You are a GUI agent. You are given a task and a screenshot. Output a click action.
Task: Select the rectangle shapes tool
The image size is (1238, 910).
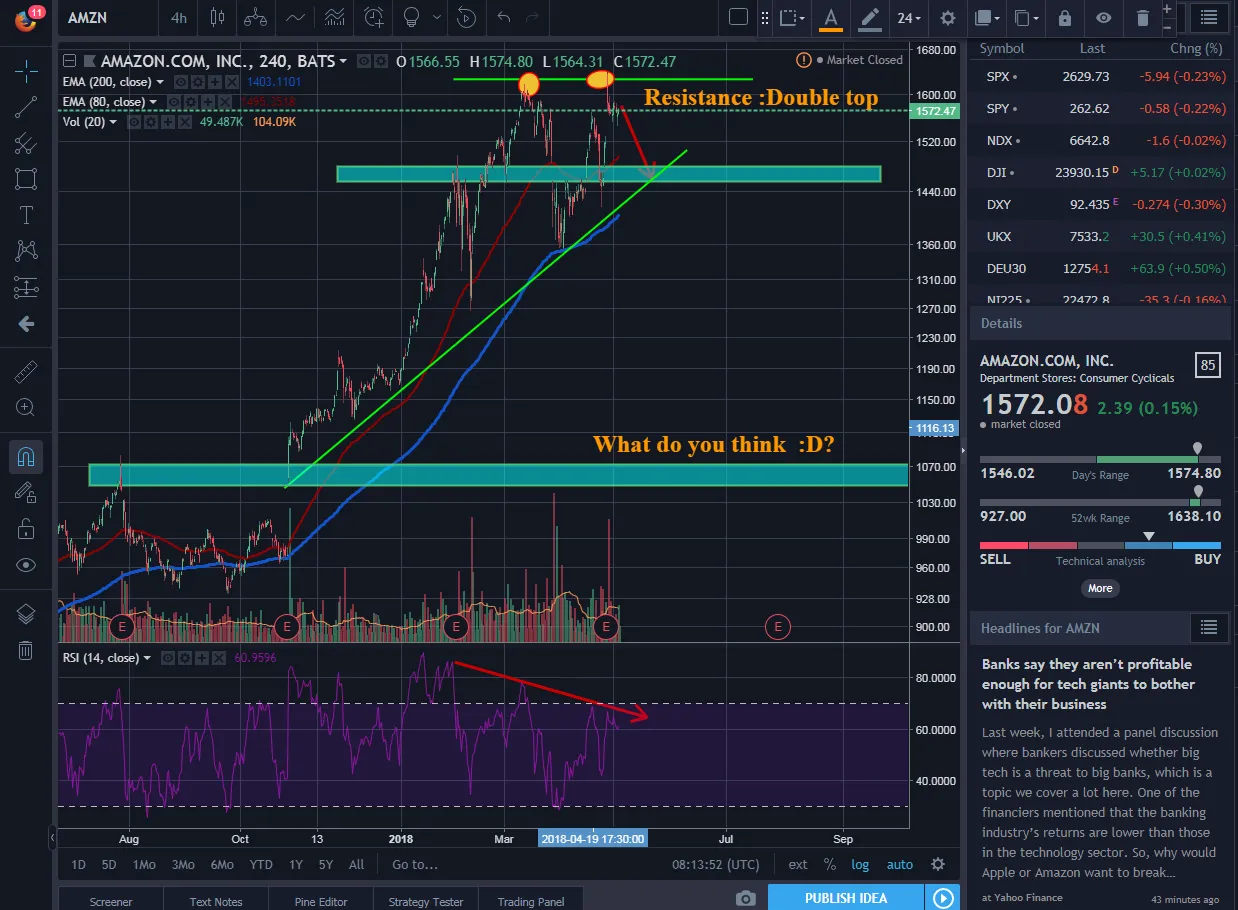(27, 180)
